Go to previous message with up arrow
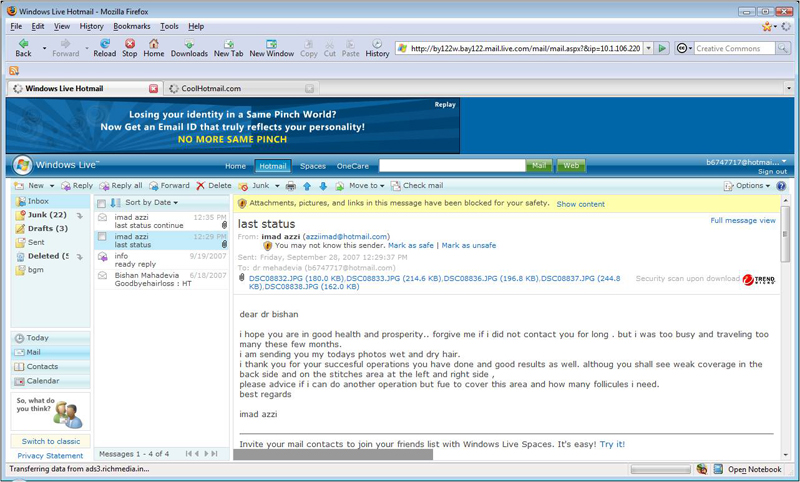This screenshot has width=800, height=482. [307, 186]
